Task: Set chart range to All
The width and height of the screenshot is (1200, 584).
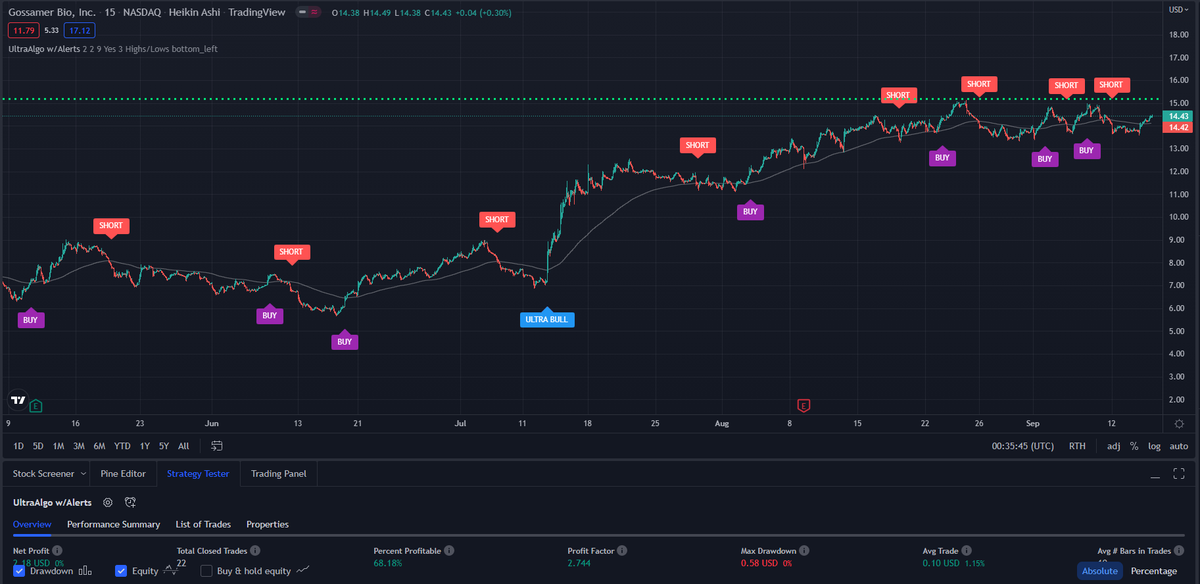Action: [x=184, y=446]
